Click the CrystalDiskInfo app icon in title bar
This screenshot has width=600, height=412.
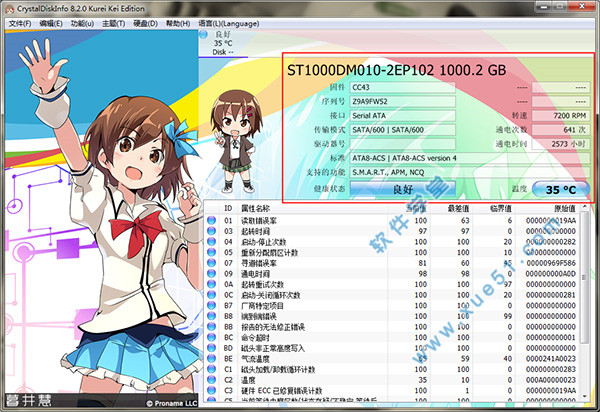(x=10, y=8)
